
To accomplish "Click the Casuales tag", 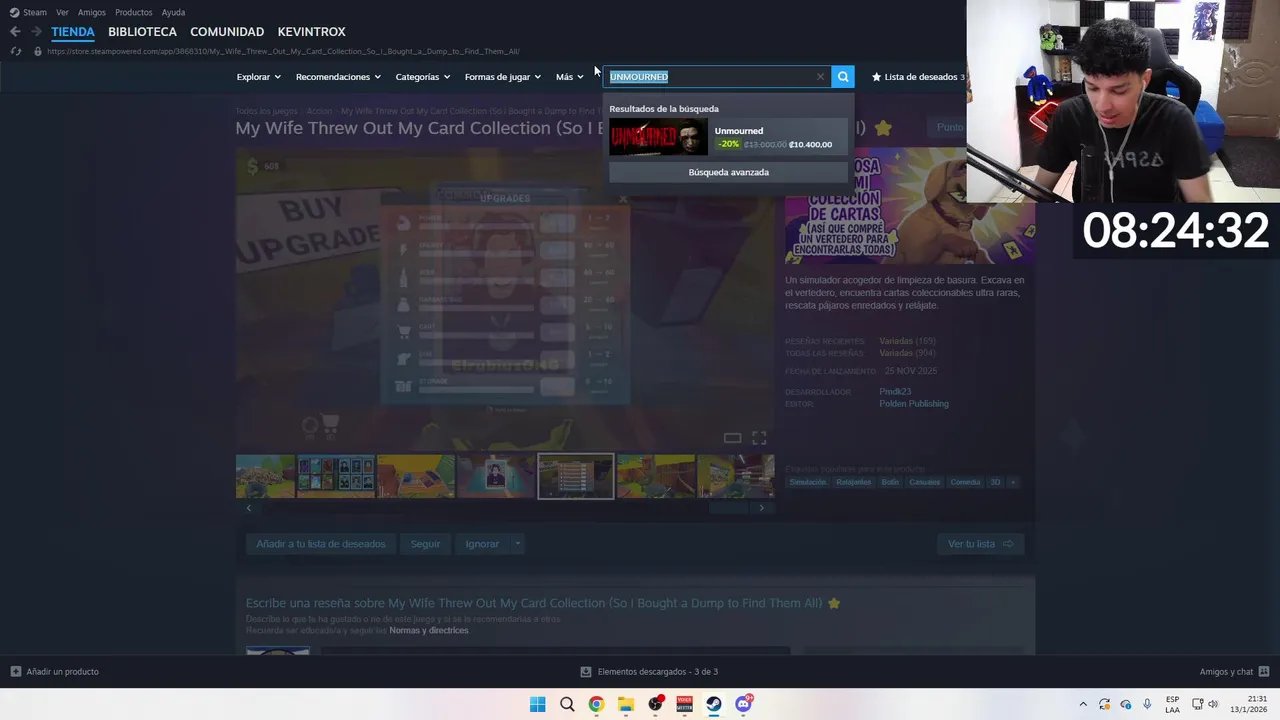I will 924,482.
